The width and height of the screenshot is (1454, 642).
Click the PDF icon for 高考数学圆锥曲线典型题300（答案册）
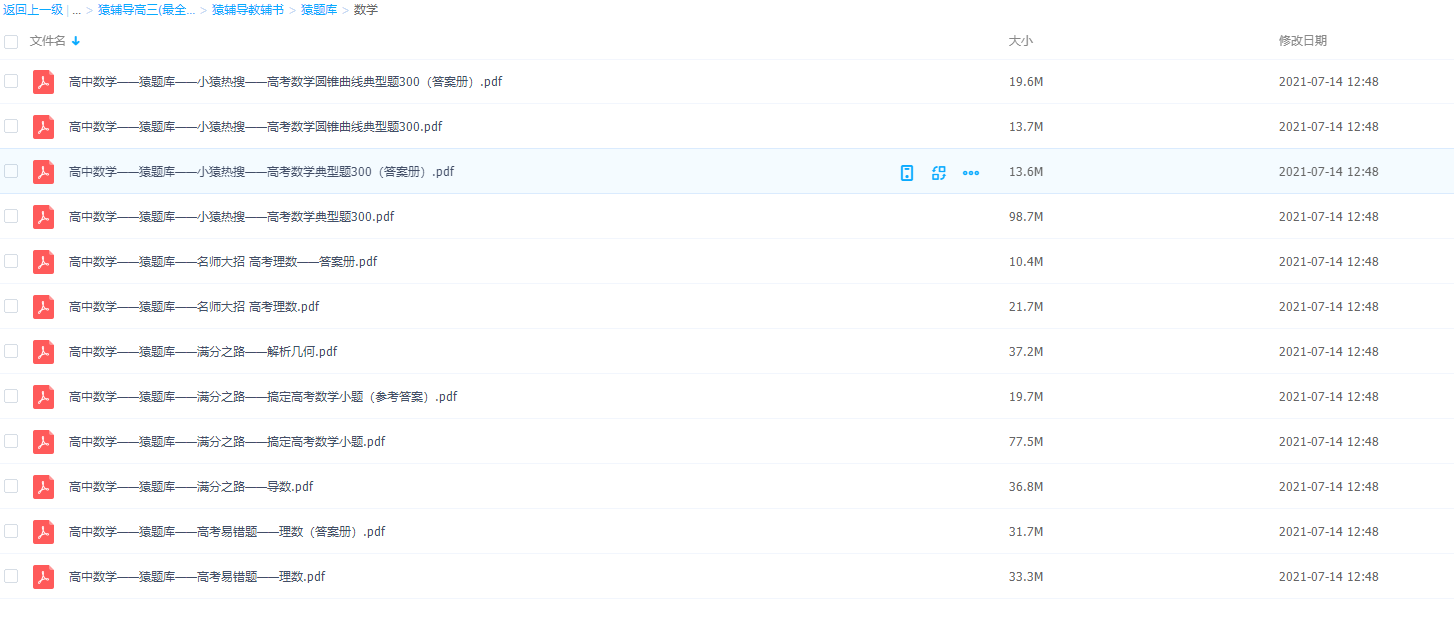(x=43, y=82)
